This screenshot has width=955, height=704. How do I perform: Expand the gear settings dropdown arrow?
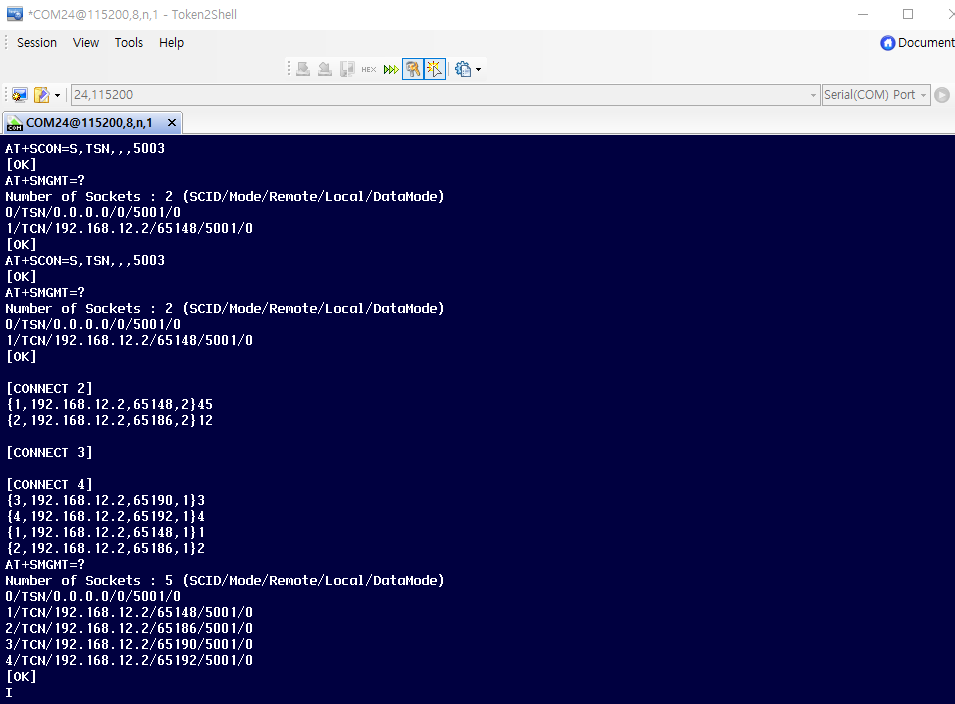pyautogui.click(x=478, y=69)
